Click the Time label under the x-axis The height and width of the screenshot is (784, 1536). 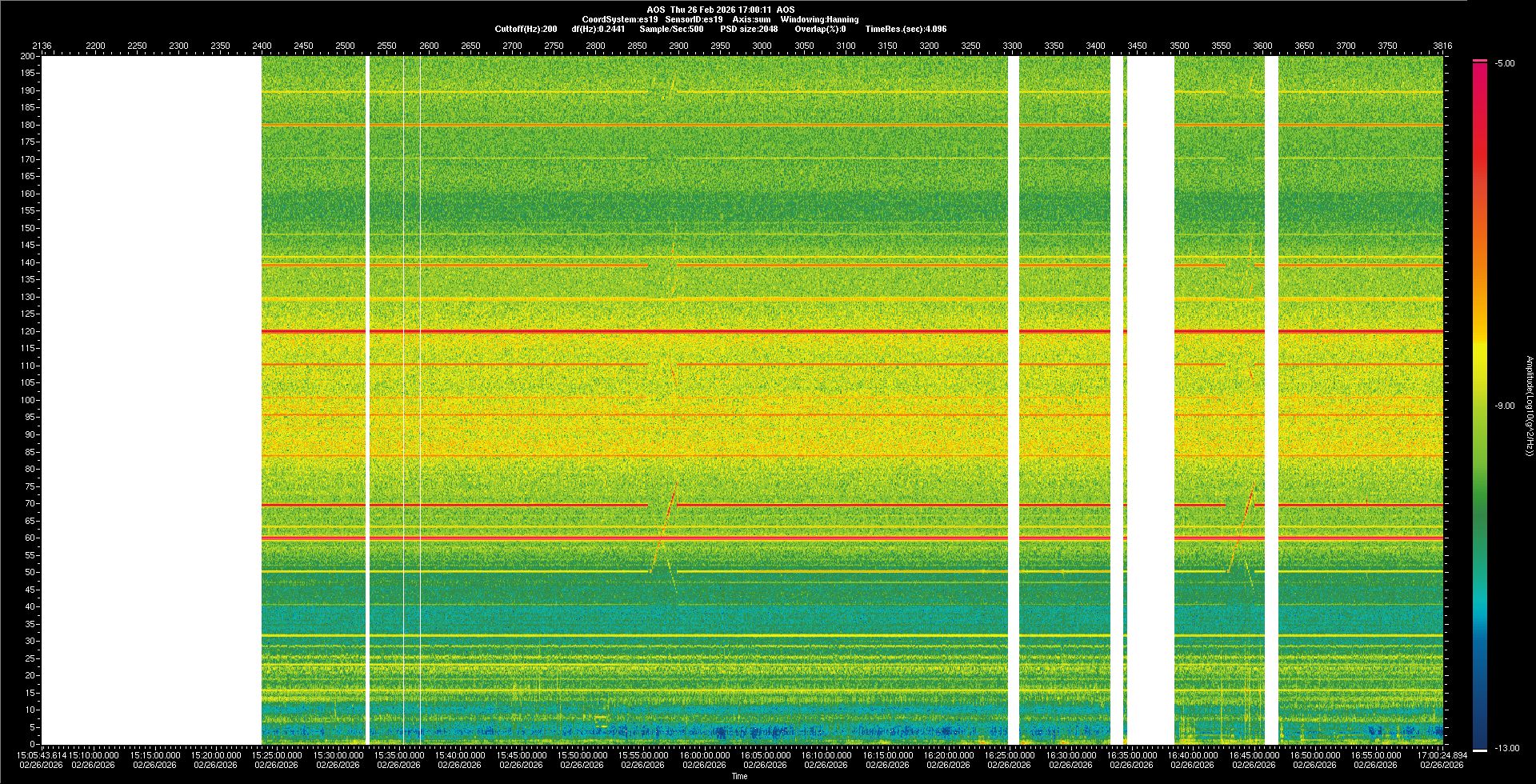click(739, 776)
